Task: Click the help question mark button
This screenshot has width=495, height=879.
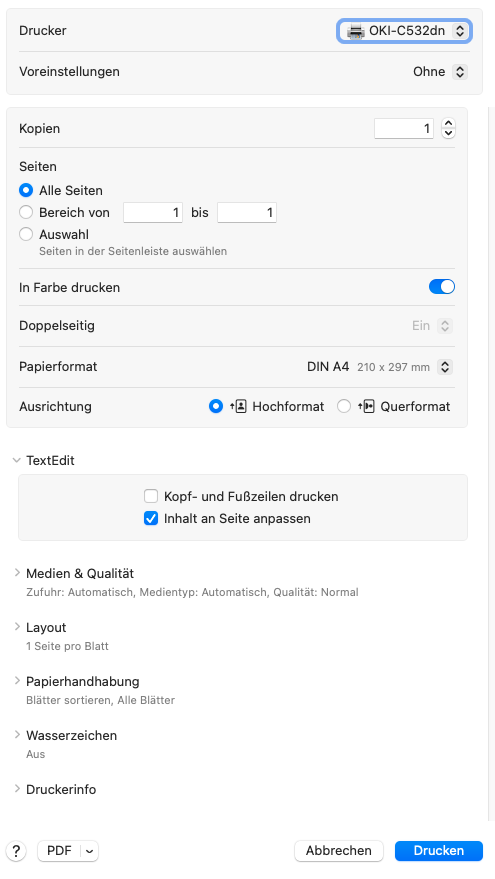Action: click(x=16, y=851)
